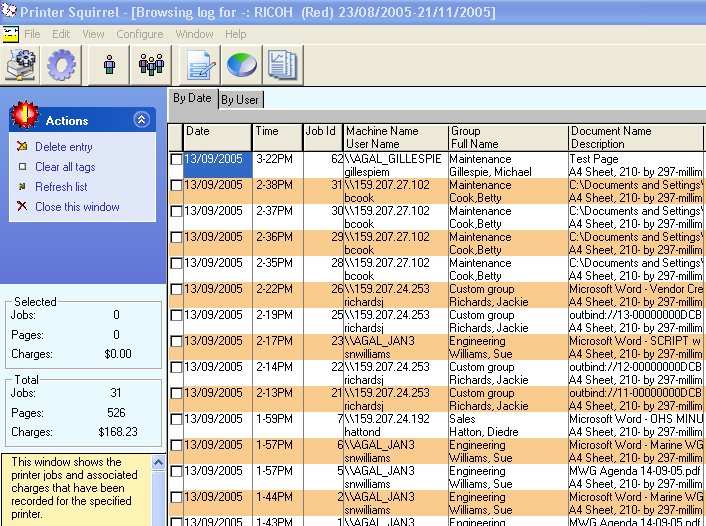The height and width of the screenshot is (526, 706).
Task: Tag the 2-22PM job 26 checkbox
Action: coord(176,289)
